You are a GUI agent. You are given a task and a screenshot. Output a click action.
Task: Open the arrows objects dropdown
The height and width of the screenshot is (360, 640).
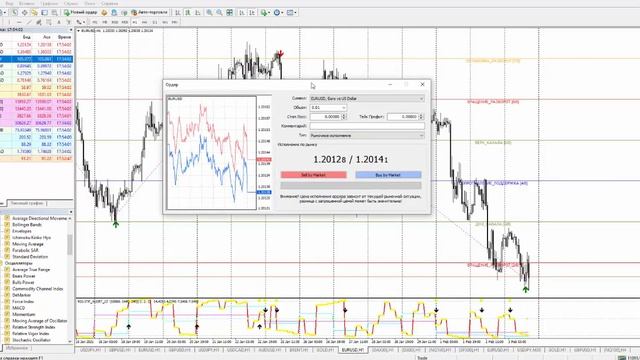point(80,22)
